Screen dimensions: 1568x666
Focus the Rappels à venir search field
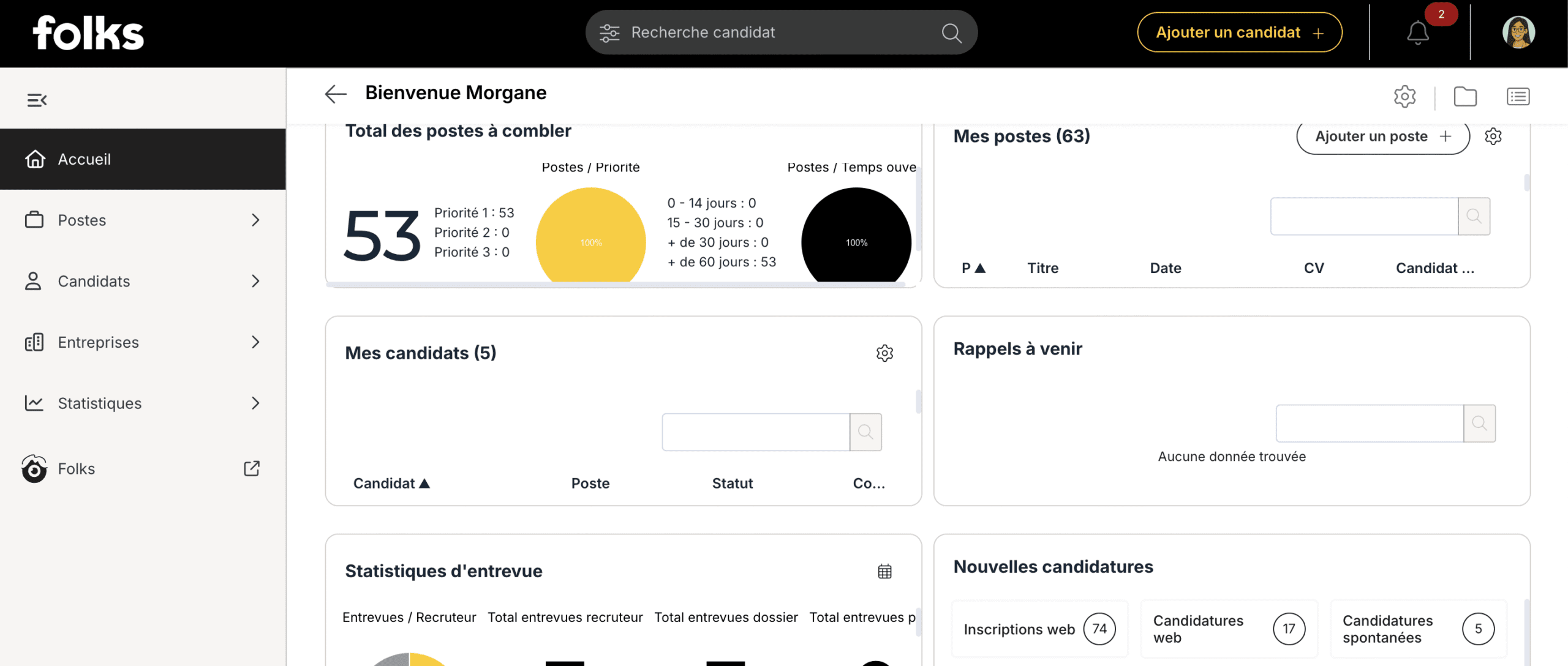pos(1370,423)
